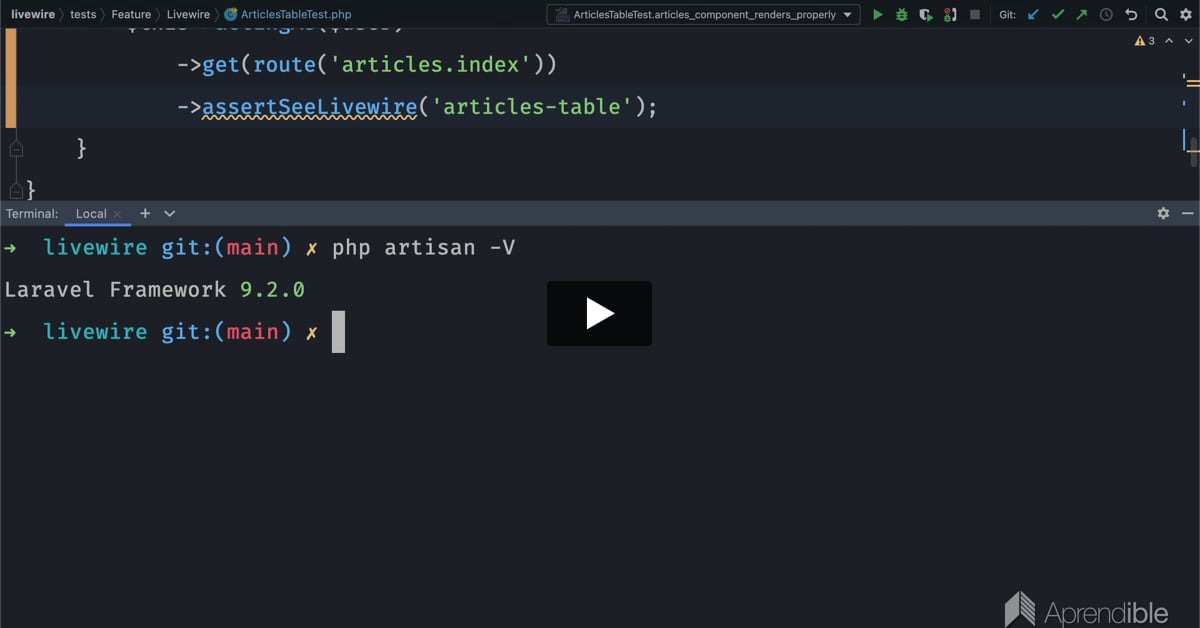This screenshot has height=628, width=1200.
Task: Go to previous highlighted problem arrow
Action: (x=1169, y=41)
